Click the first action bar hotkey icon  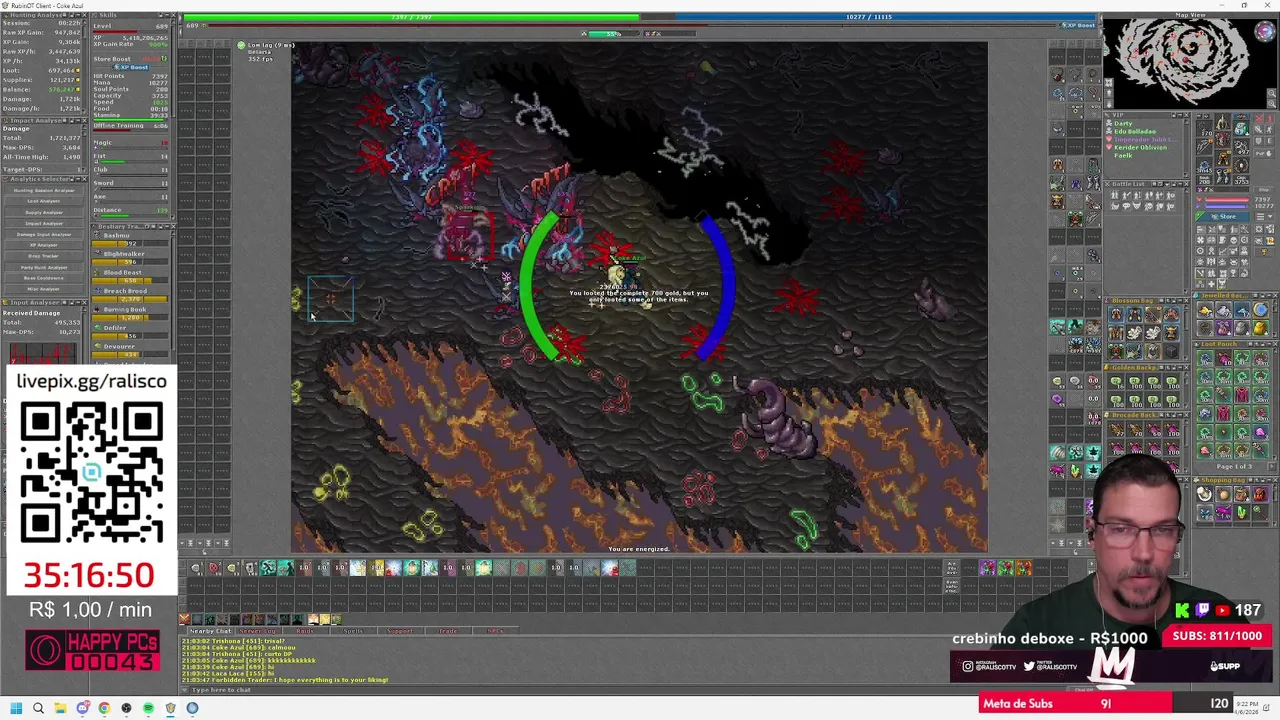(196, 567)
